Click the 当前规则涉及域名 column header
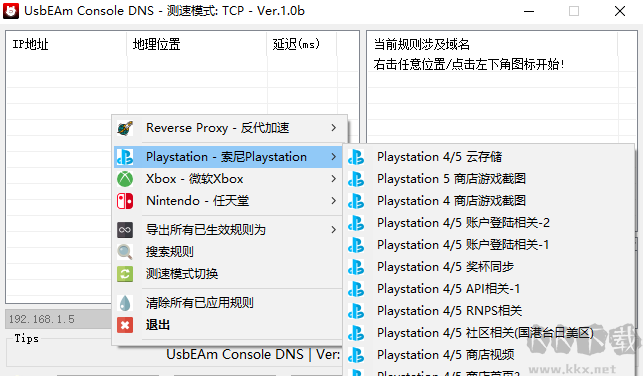This screenshot has height=376, width=643. [492, 44]
